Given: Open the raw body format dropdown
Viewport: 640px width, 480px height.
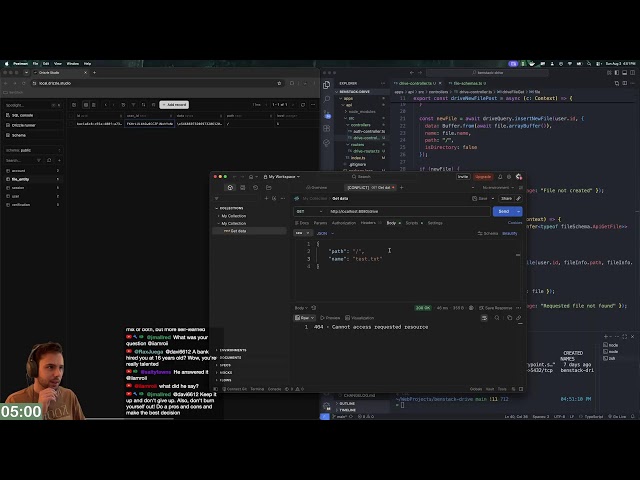Looking at the screenshot, I should pyautogui.click(x=302, y=233).
